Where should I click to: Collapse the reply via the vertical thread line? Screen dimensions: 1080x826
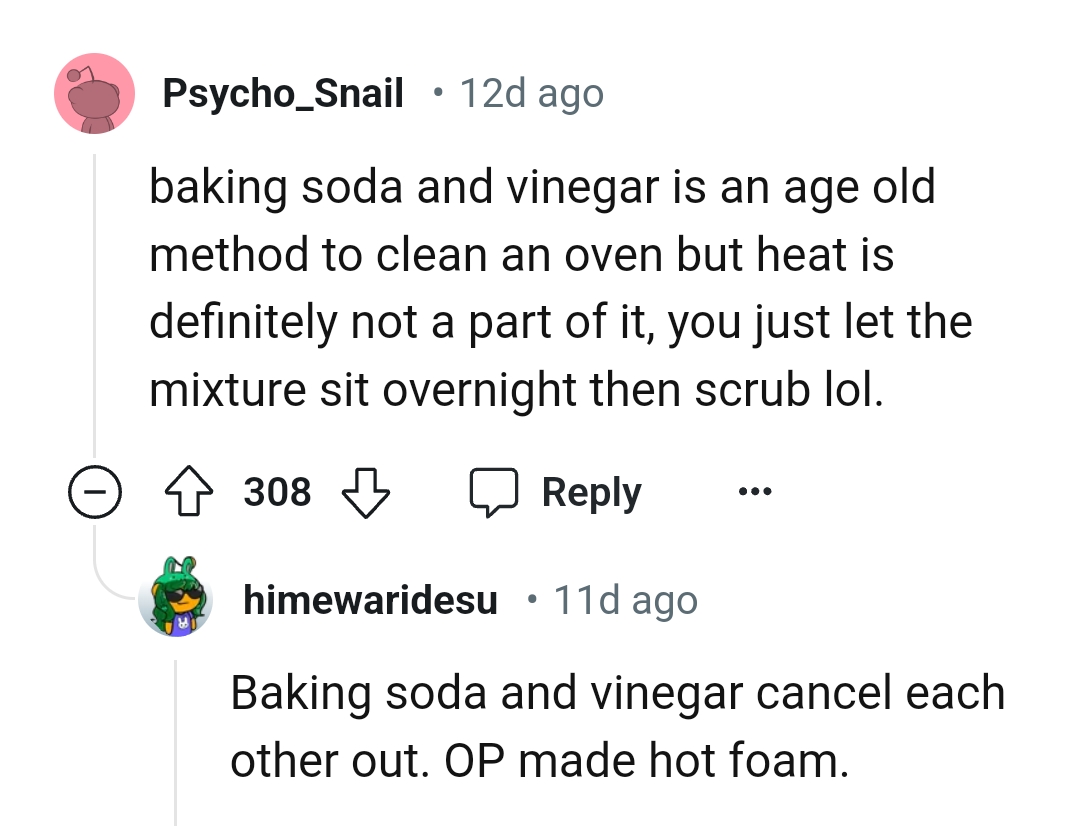[177, 740]
